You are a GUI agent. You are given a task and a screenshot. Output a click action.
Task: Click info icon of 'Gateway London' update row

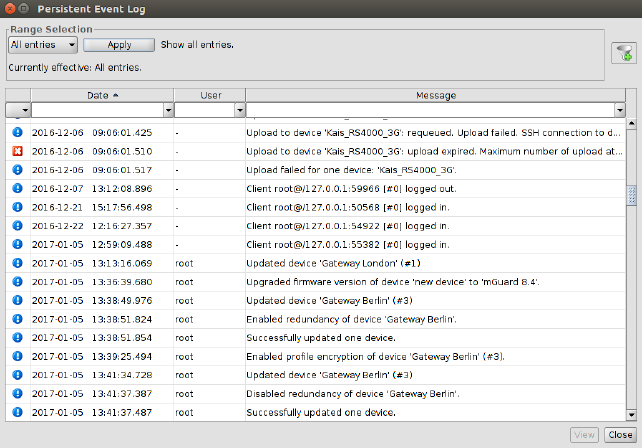point(17,263)
